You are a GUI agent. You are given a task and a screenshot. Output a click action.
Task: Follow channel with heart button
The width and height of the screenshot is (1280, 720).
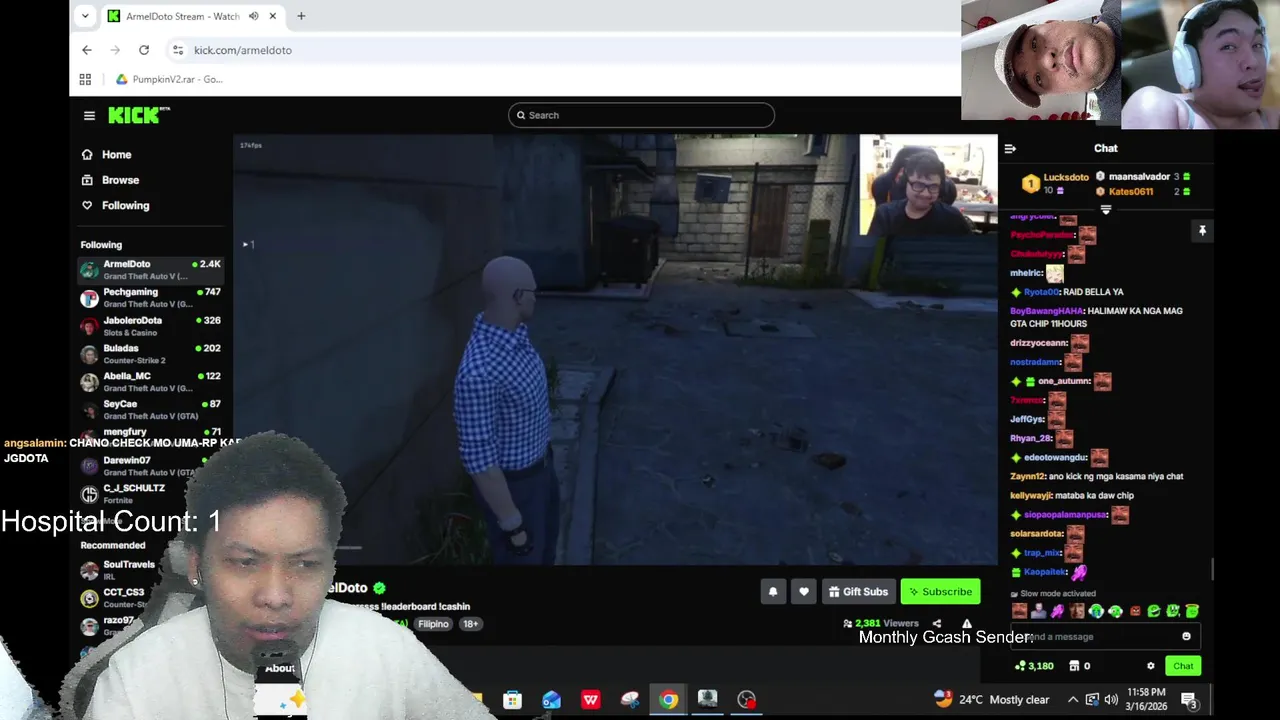click(x=804, y=592)
